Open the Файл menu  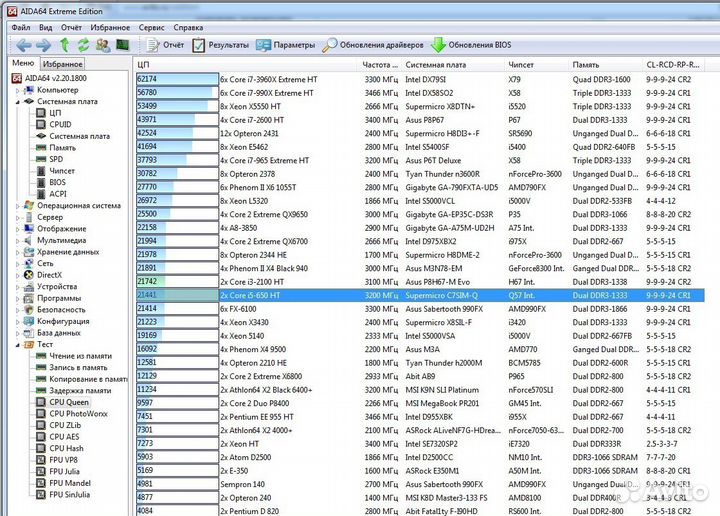click(21, 28)
